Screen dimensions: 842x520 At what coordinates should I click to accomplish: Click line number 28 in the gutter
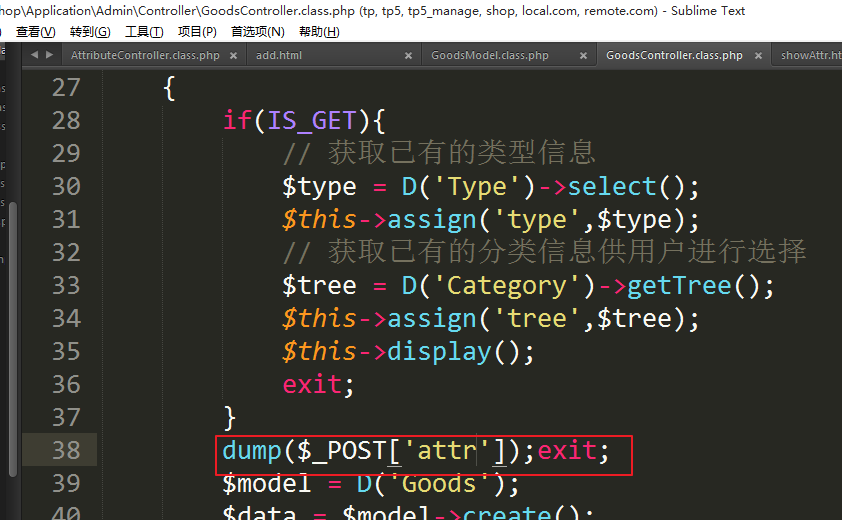tap(65, 121)
